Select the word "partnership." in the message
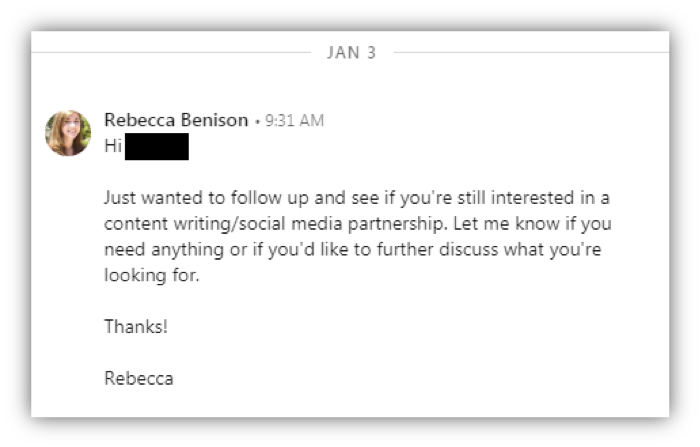This screenshot has width=700, height=447. [397, 224]
